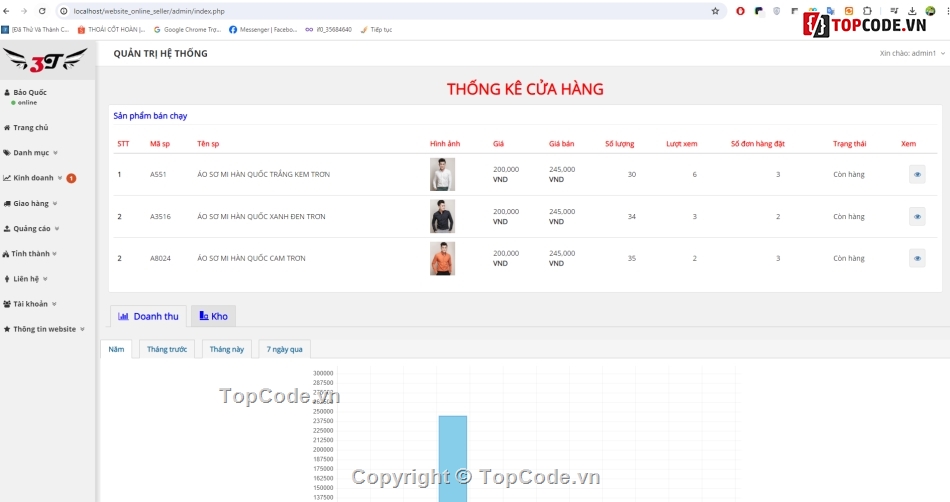Click the Lượt xem column header
The width and height of the screenshot is (950, 502).
pyautogui.click(x=682, y=144)
